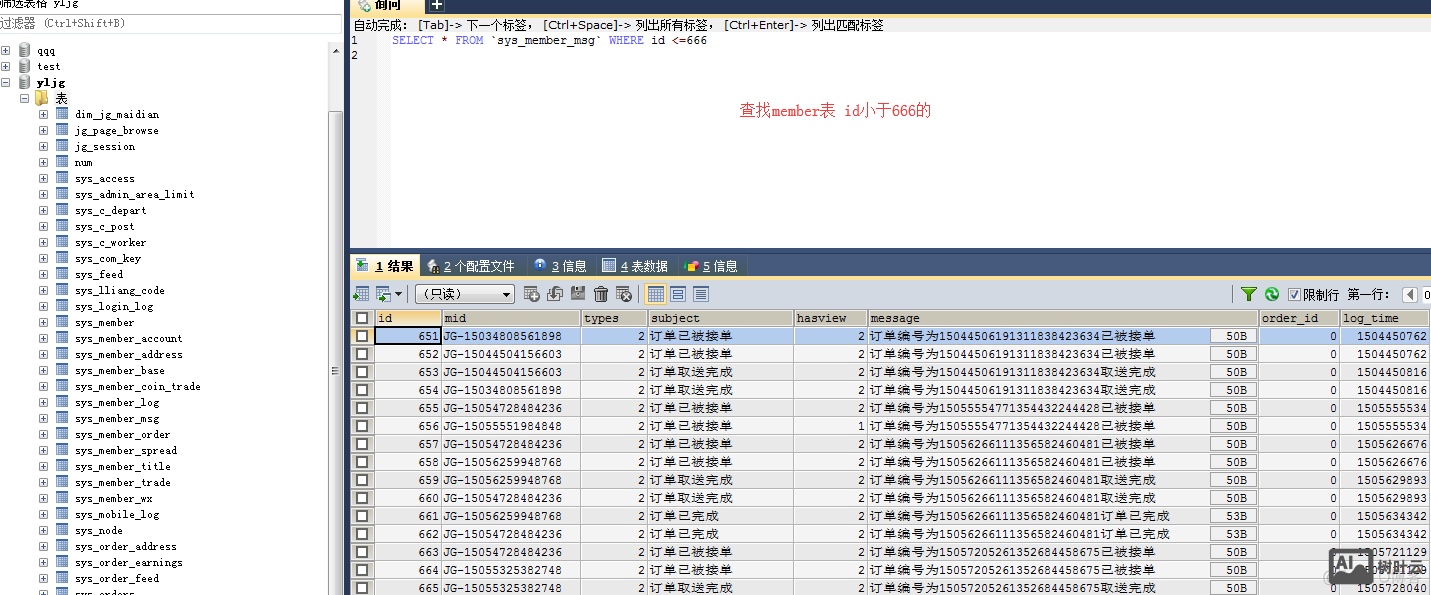Image resolution: width=1431 pixels, height=595 pixels.
Task: Check the row checkbox for id 651
Action: point(362,335)
